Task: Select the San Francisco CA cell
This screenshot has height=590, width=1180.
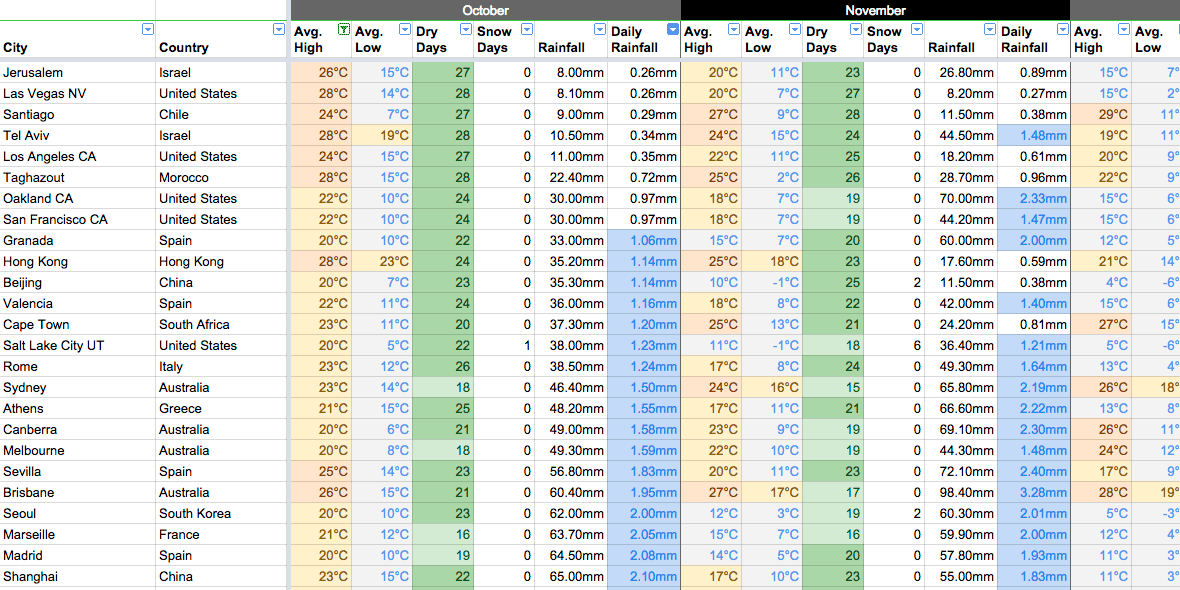Action: tap(78, 220)
